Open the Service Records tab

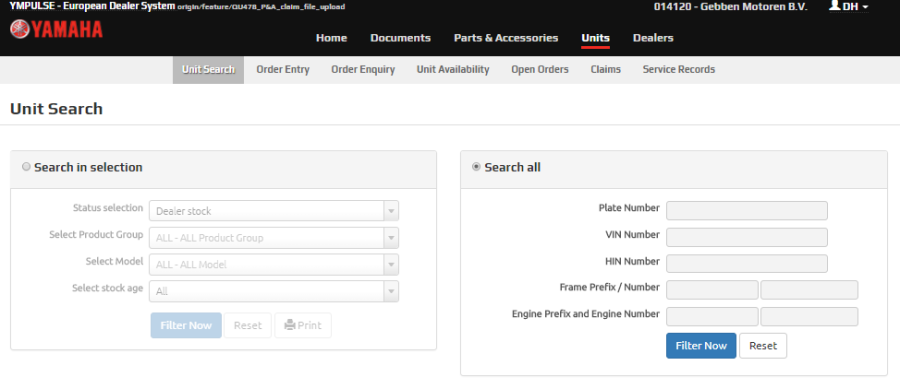click(x=679, y=69)
